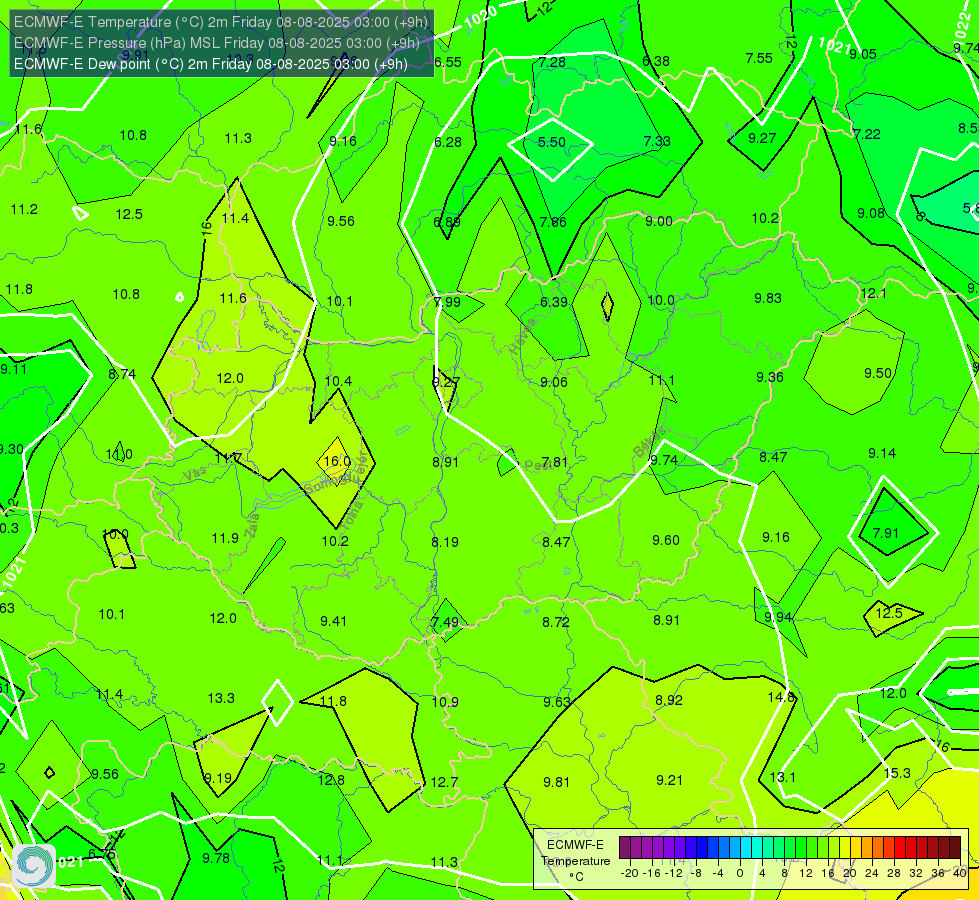Click the 9.36 temperature value
Screen dimensions: 979x900
770,377
